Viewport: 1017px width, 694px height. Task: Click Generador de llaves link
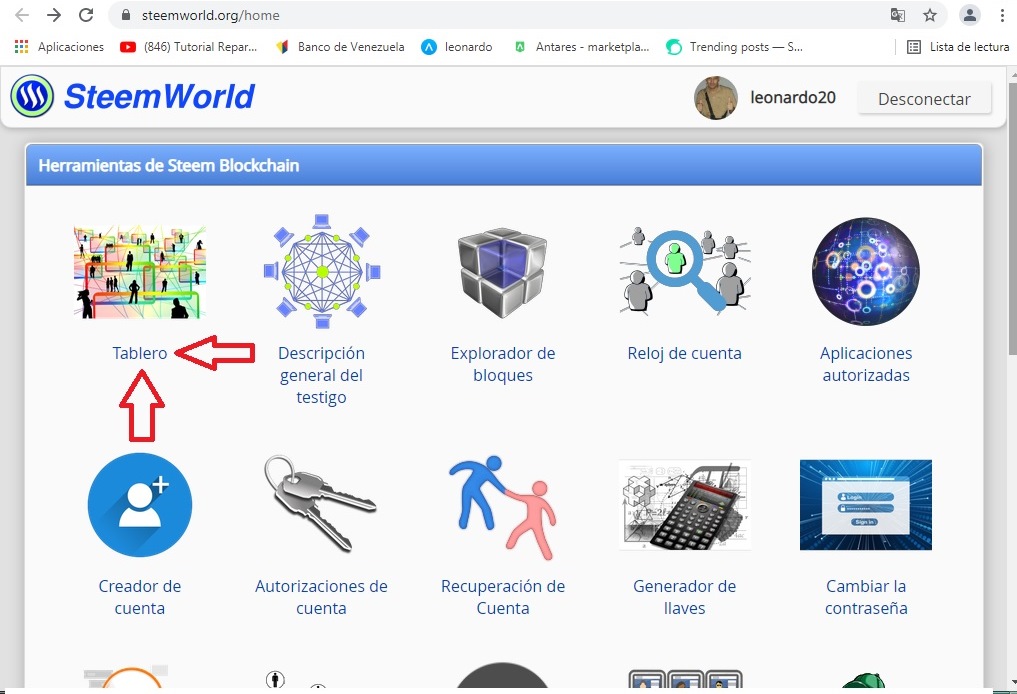684,597
